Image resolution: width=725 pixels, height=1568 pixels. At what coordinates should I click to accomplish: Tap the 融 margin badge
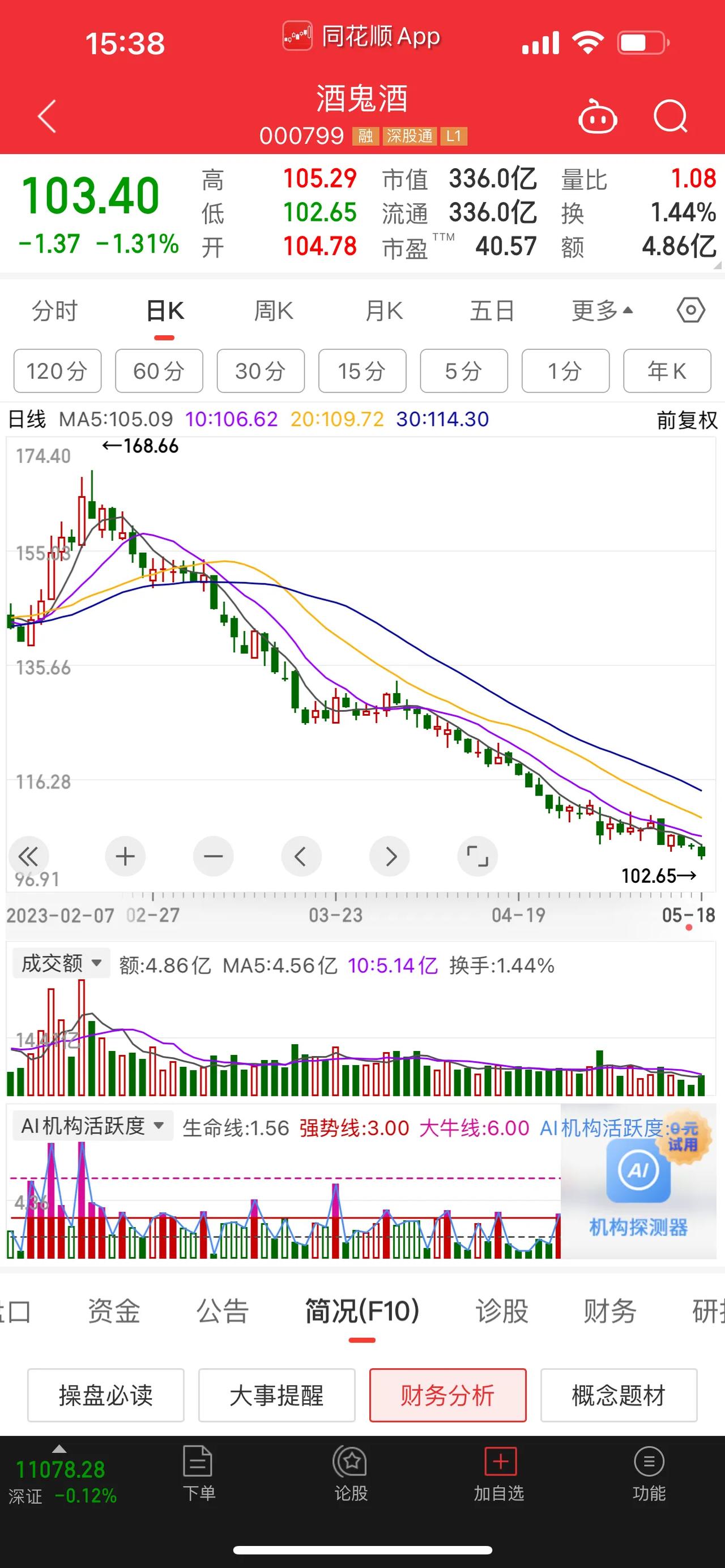(x=366, y=136)
